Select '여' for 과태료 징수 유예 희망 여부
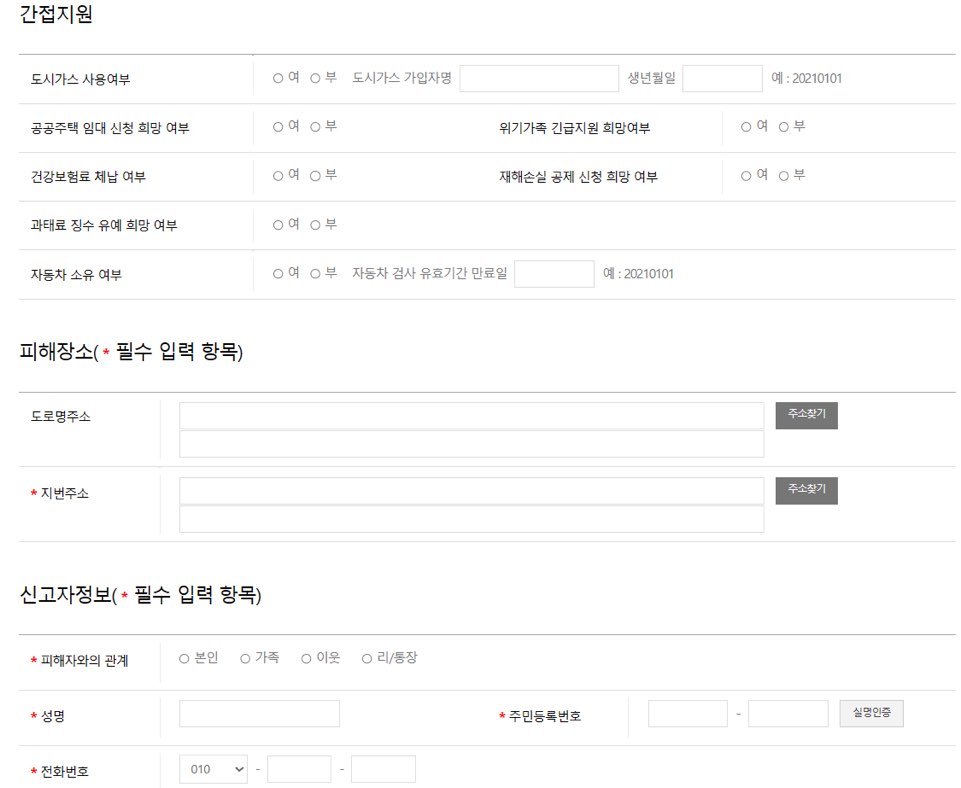 [277, 225]
